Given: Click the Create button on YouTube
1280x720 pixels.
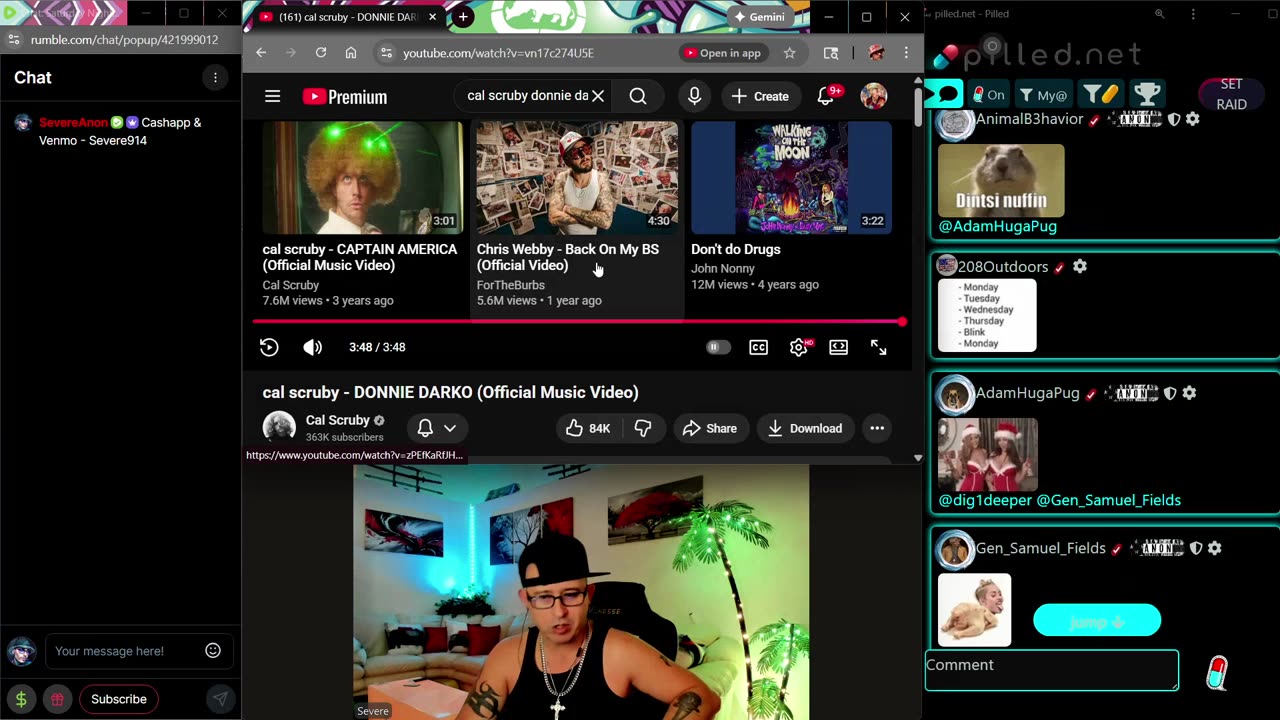Looking at the screenshot, I should (x=760, y=96).
